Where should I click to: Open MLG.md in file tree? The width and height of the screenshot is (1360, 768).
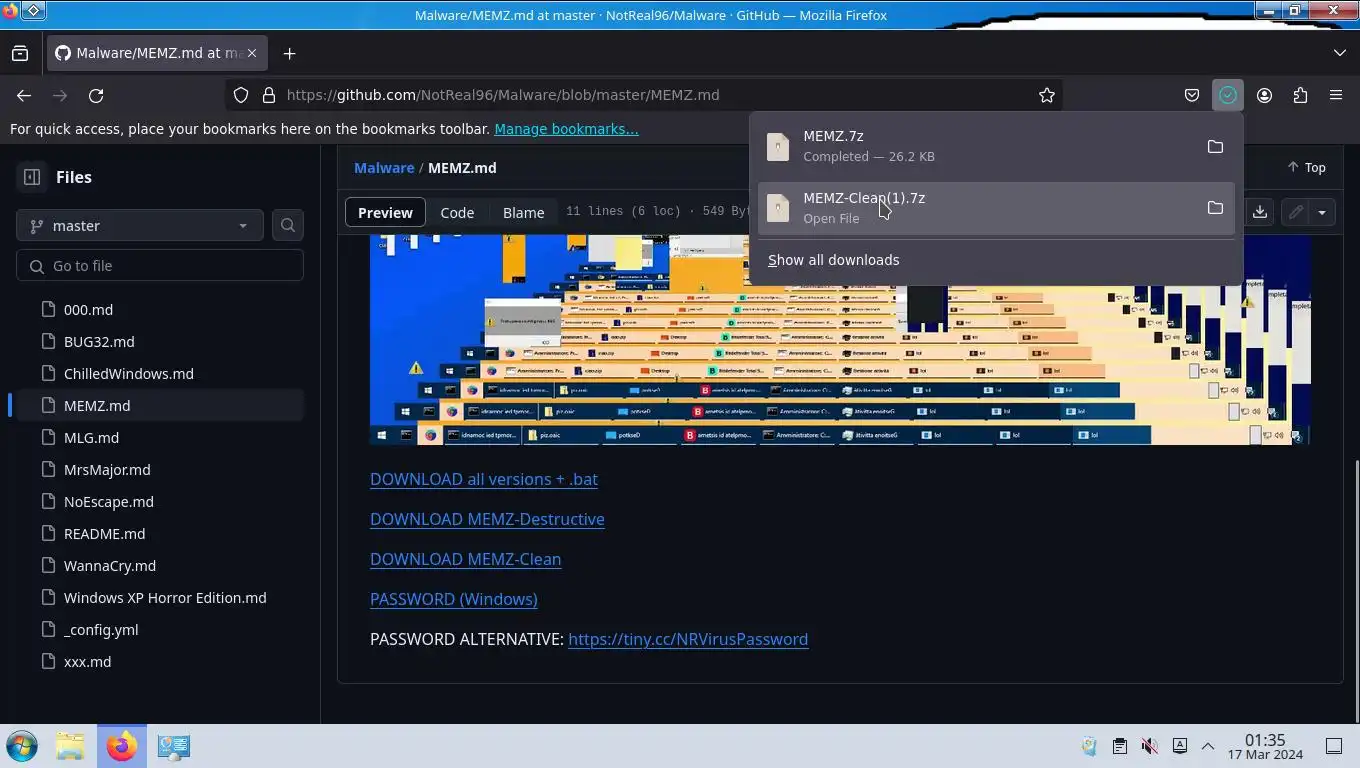(91, 438)
